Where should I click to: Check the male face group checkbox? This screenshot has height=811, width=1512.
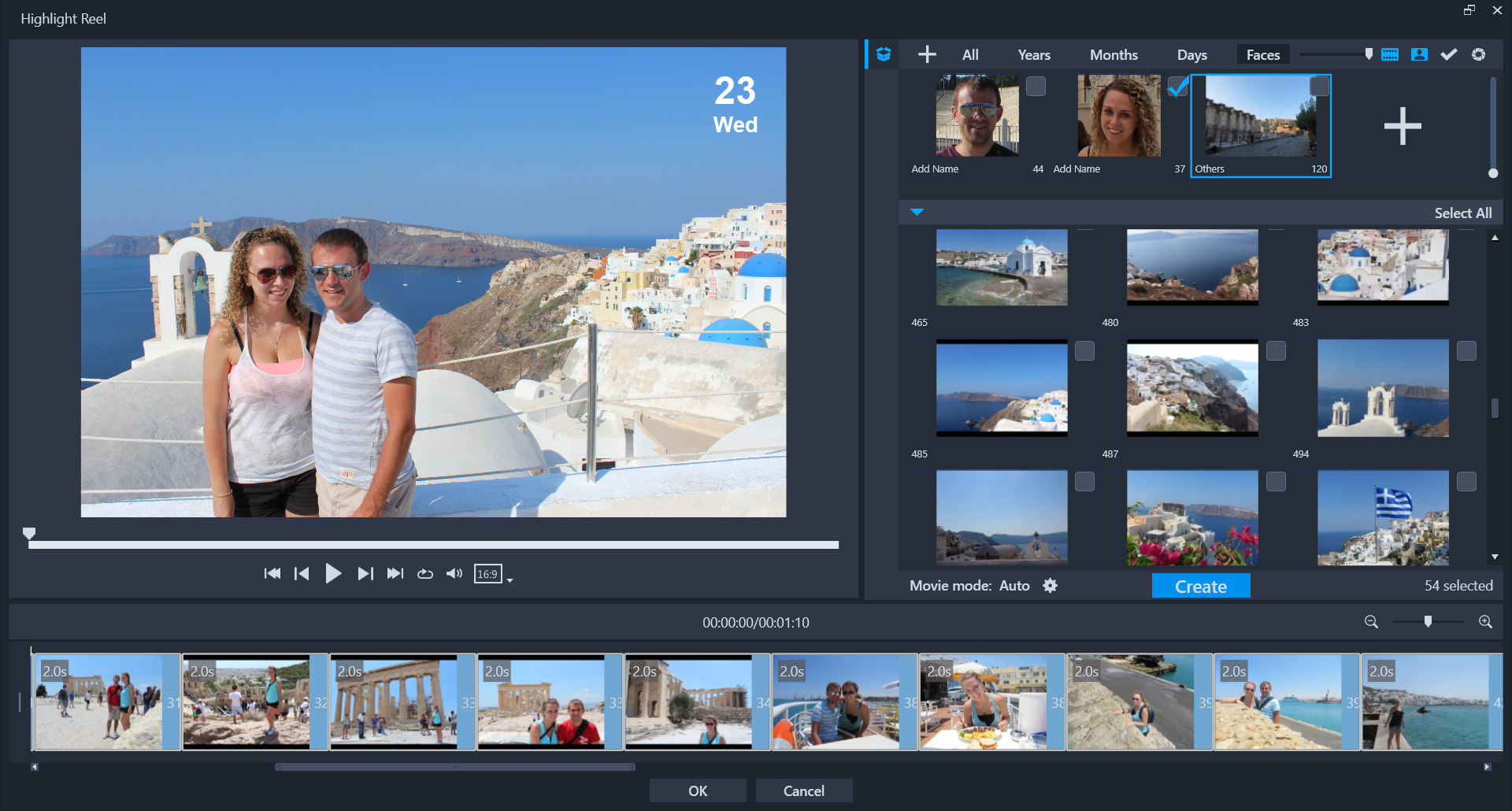coord(1036,86)
